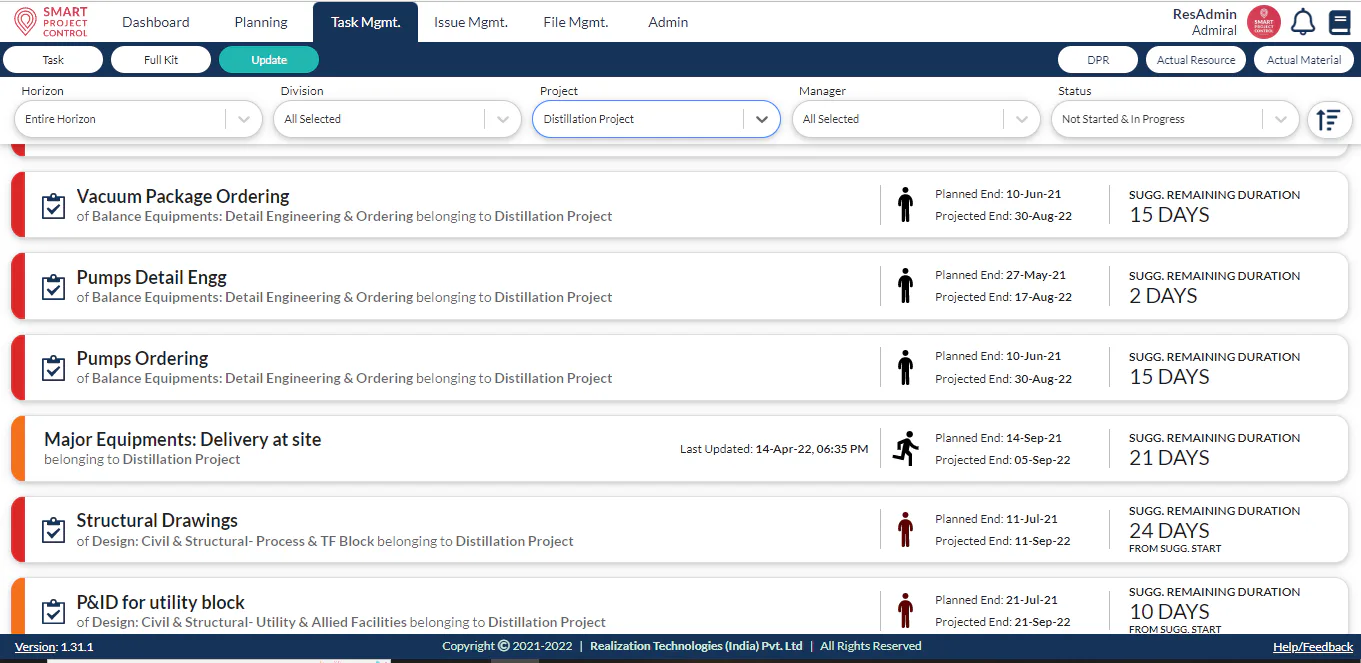
Task: Open the Planning tab
Action: coord(261,22)
